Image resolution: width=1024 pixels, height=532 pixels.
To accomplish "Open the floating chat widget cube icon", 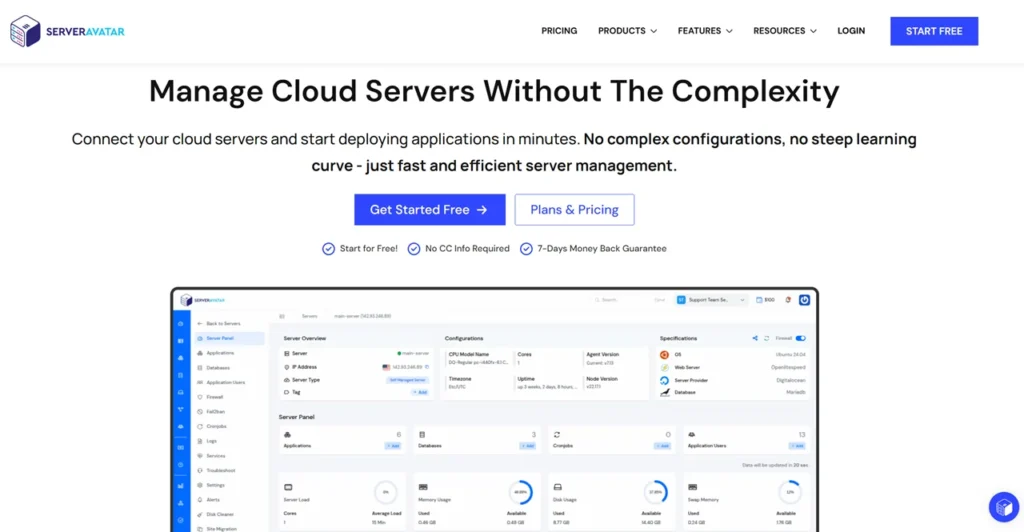I will click(x=1004, y=507).
